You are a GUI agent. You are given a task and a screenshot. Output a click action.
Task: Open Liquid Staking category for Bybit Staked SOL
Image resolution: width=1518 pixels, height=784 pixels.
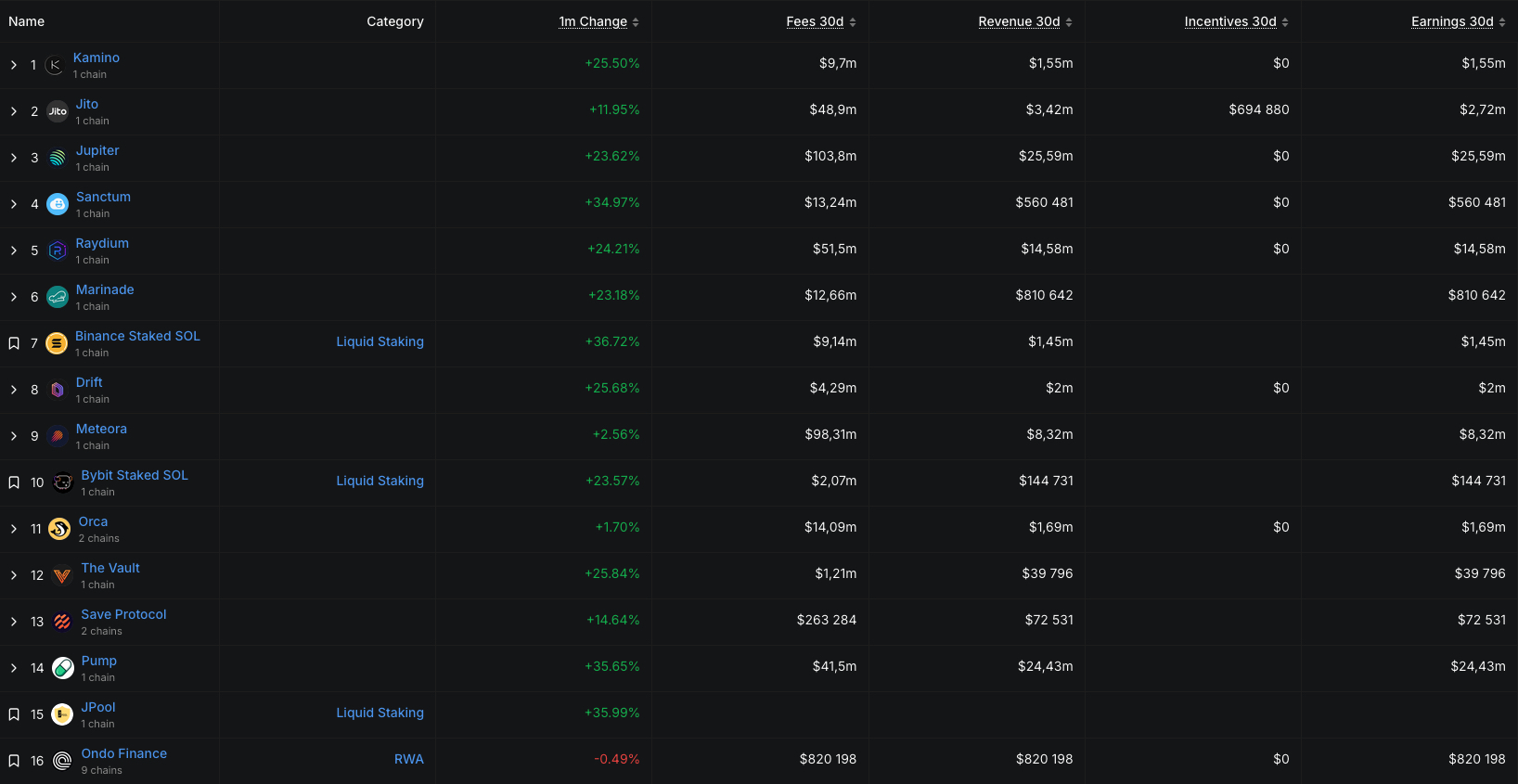[x=379, y=481]
